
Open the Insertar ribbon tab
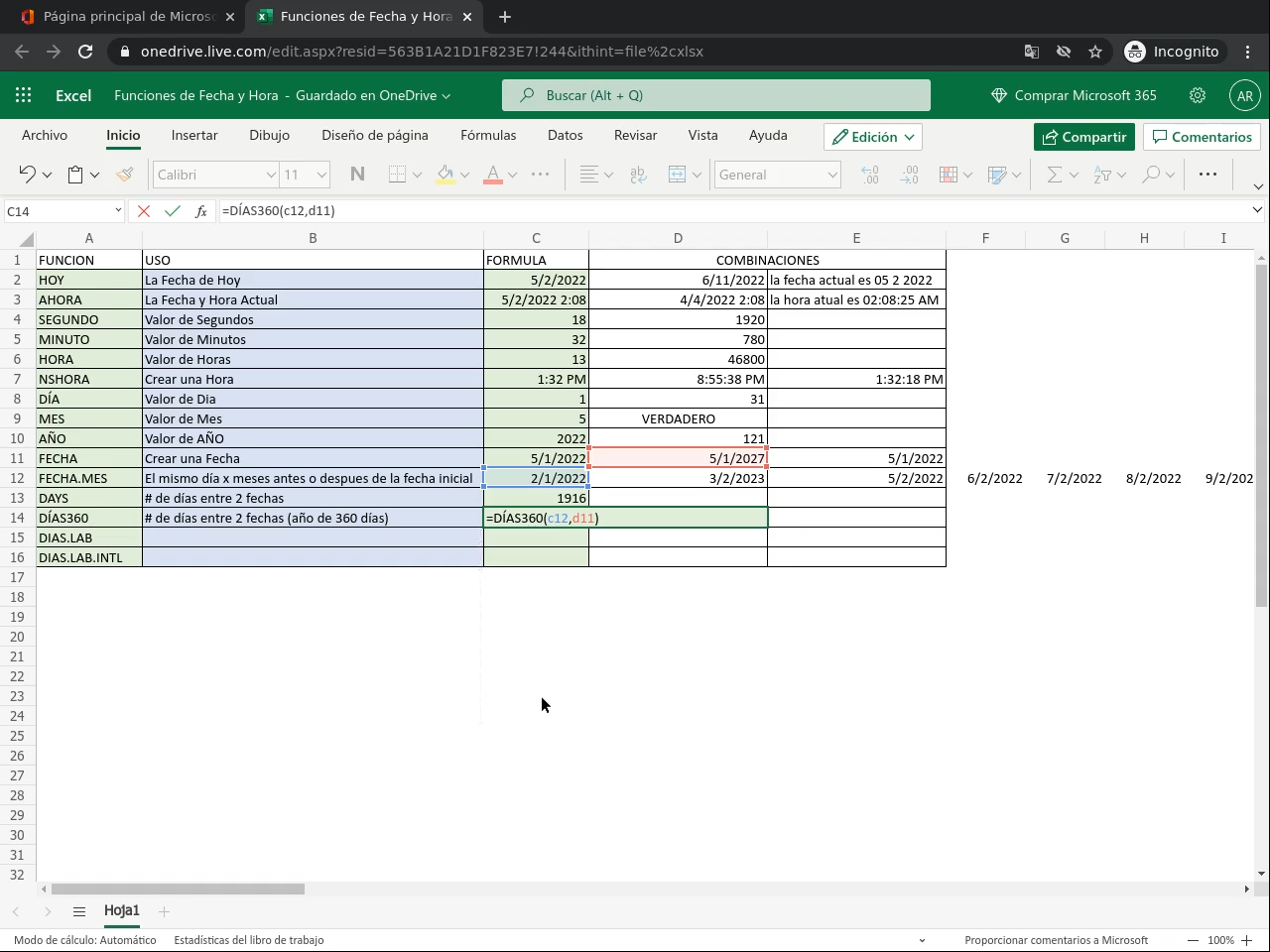[x=194, y=135]
